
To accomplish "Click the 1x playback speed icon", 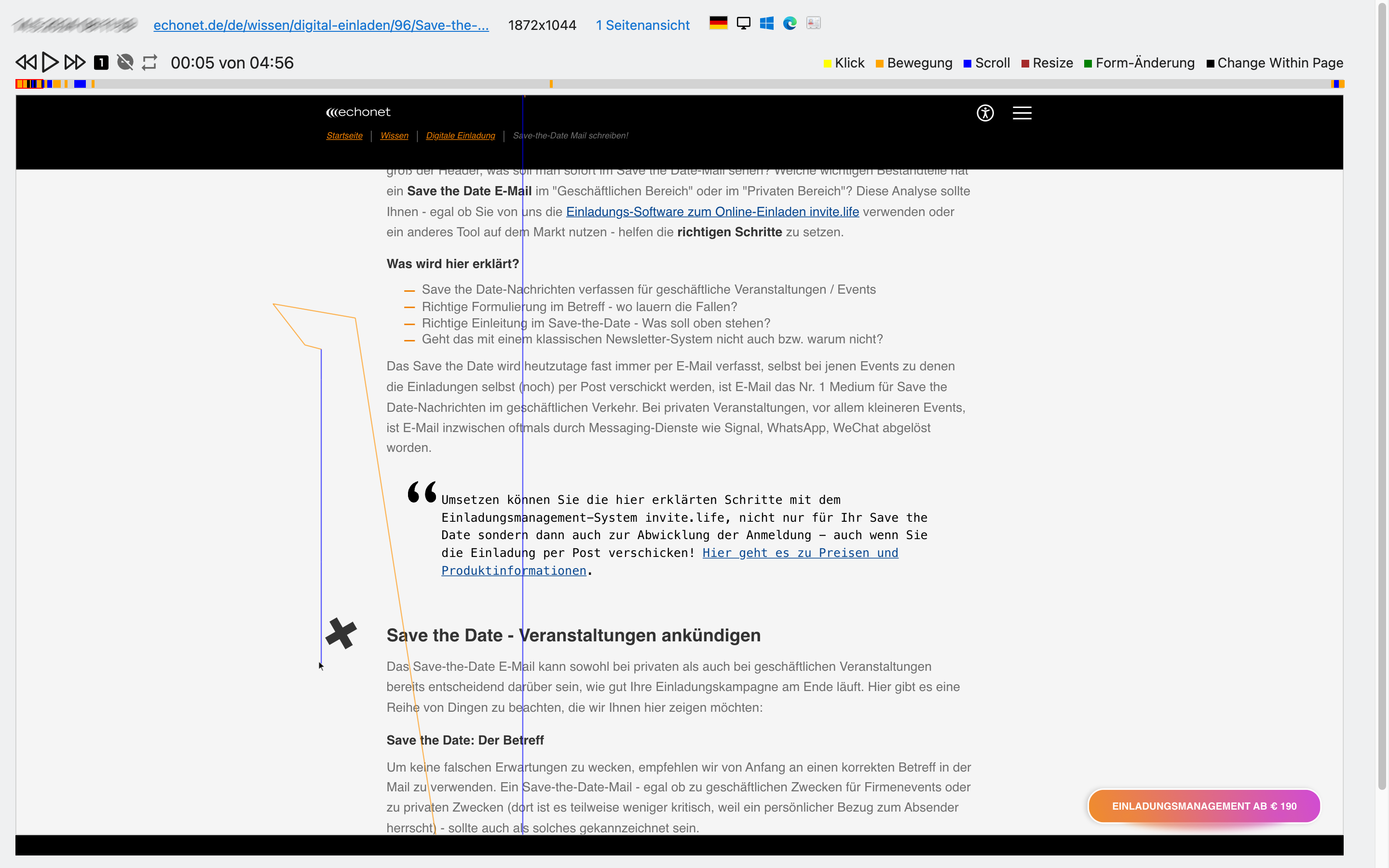I will [101, 62].
